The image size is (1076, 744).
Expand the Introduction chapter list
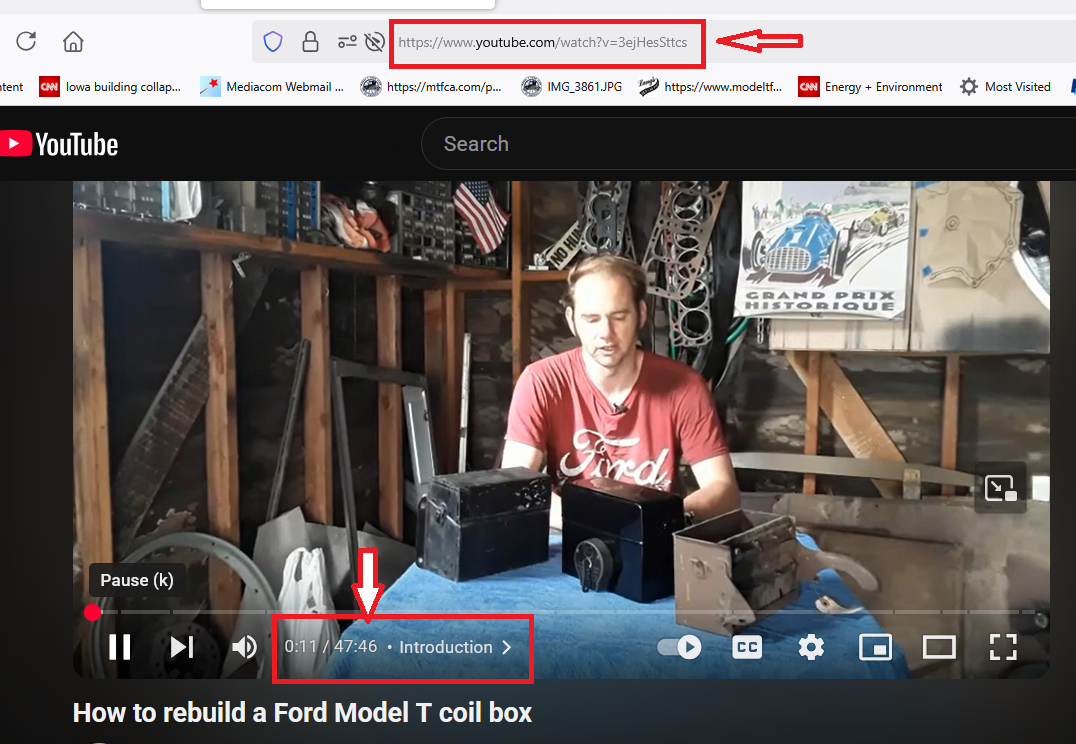(x=456, y=647)
